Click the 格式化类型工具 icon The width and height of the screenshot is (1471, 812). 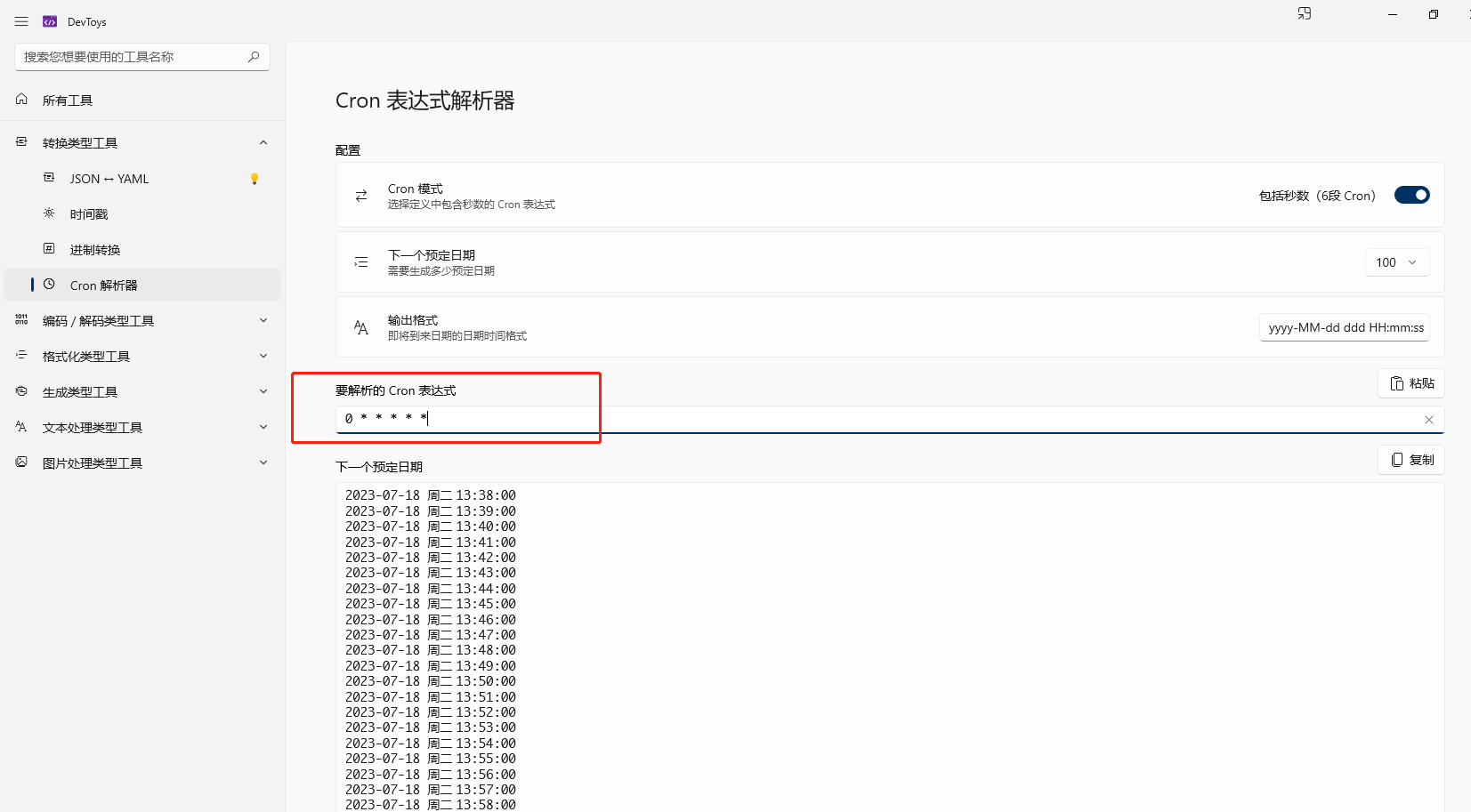click(x=21, y=356)
